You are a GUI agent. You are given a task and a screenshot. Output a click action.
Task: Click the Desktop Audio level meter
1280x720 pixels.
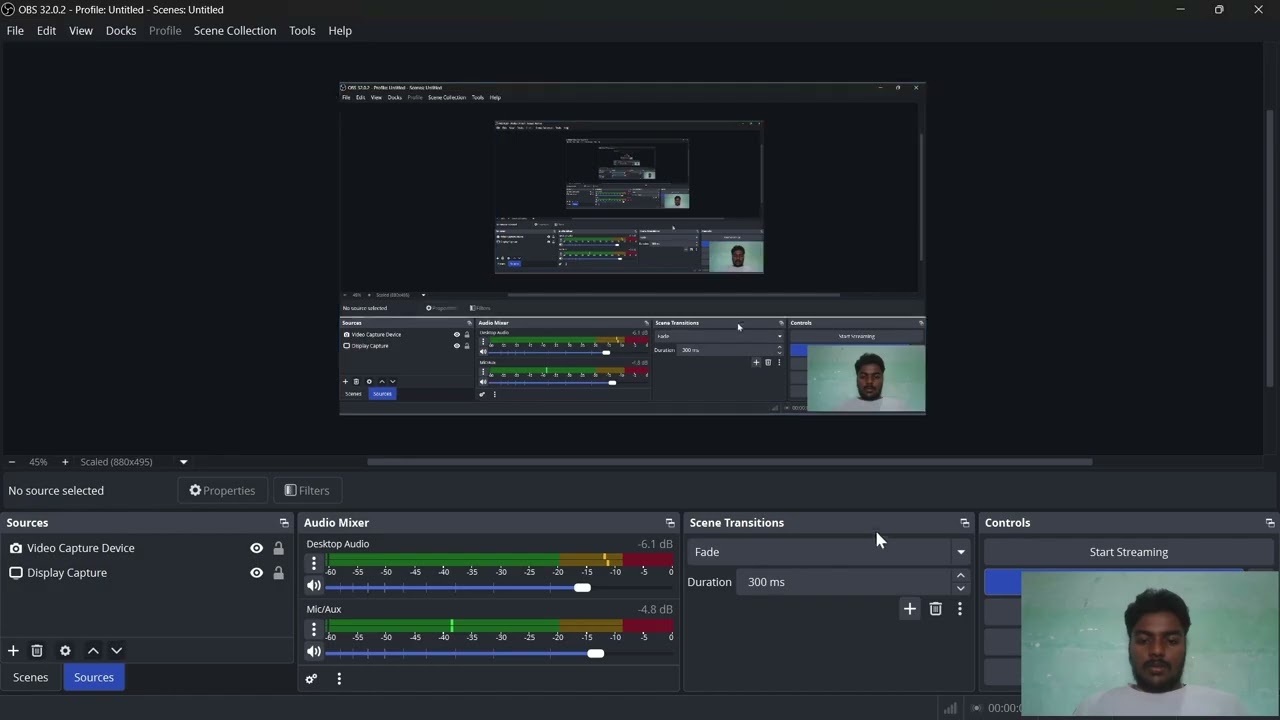[500, 559]
